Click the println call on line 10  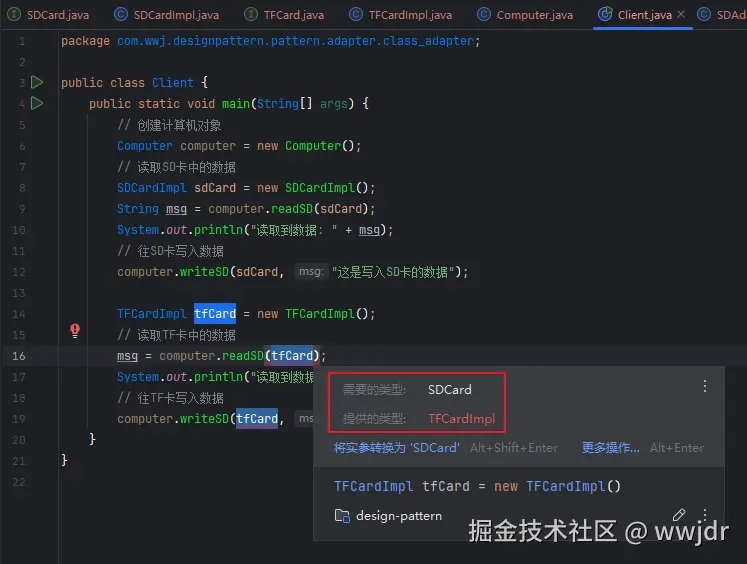218,230
